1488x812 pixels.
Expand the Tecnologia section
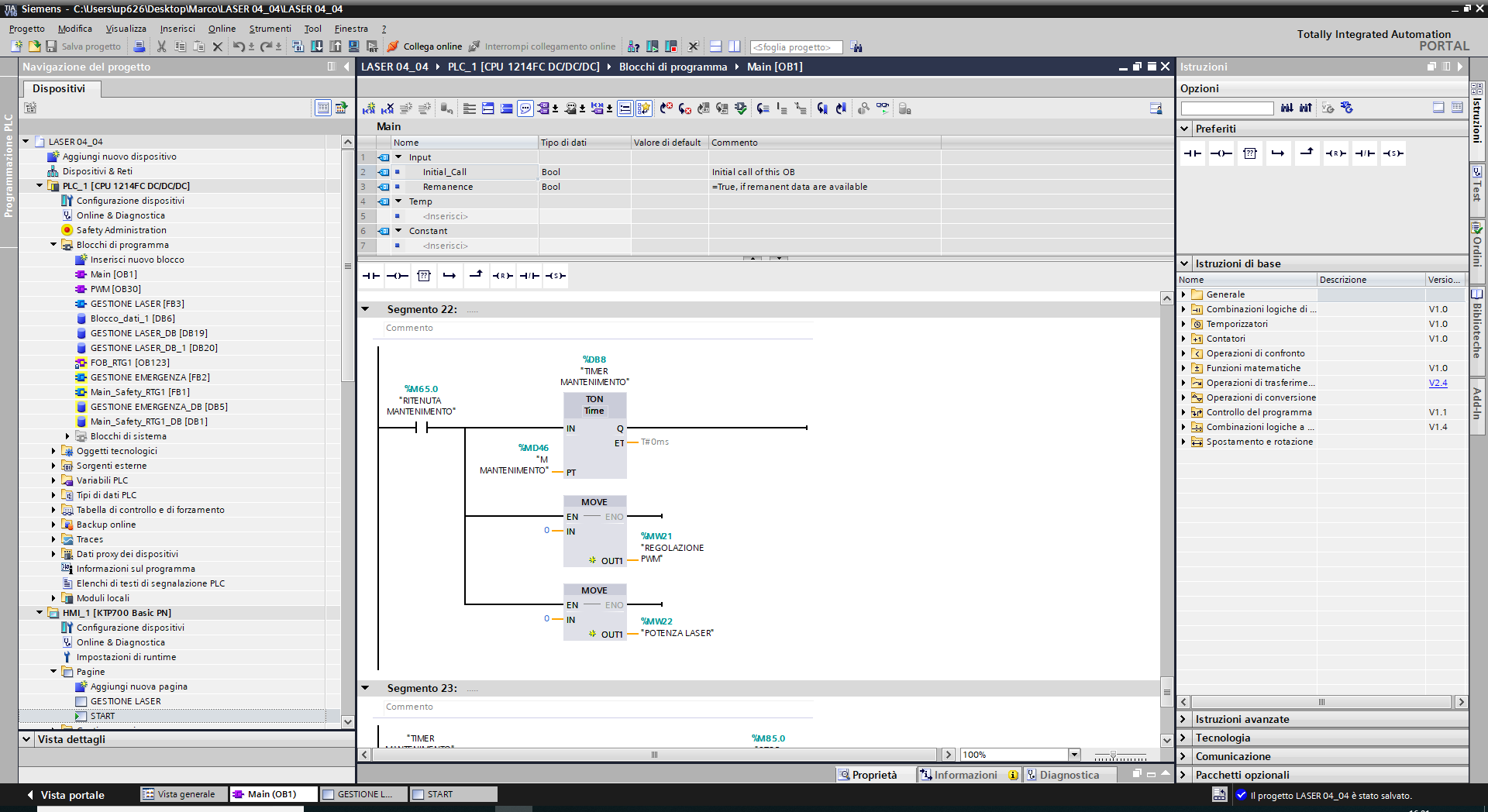[1184, 738]
